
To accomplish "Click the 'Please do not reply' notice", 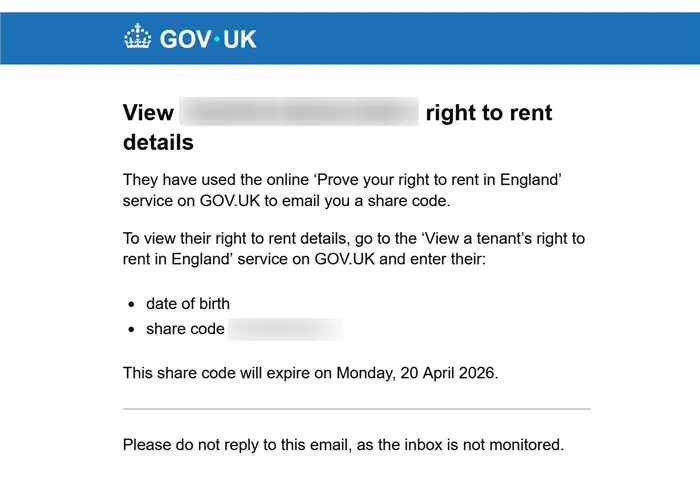I will tap(343, 443).
